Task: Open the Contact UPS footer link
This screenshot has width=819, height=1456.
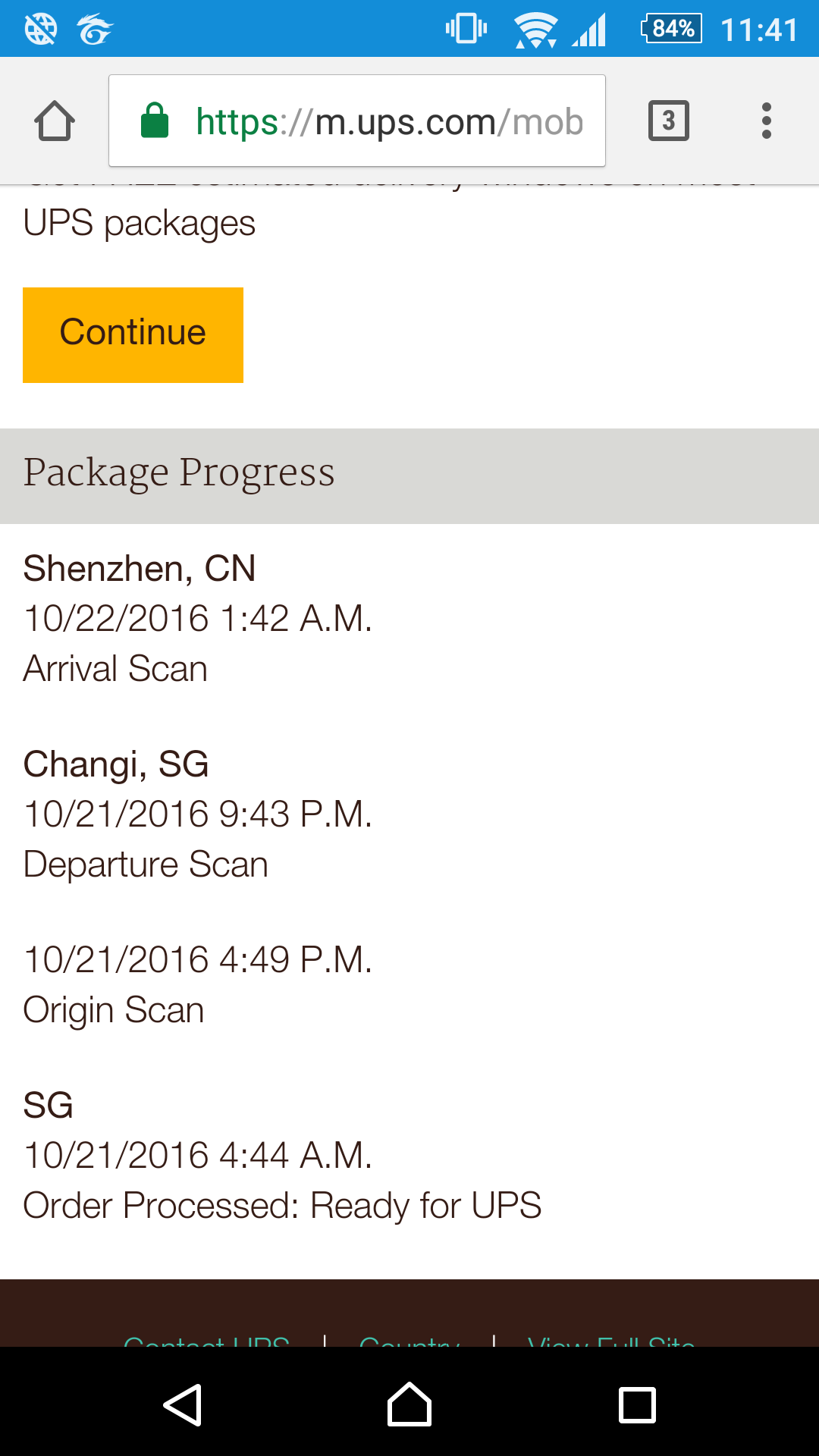Action: click(x=206, y=1340)
